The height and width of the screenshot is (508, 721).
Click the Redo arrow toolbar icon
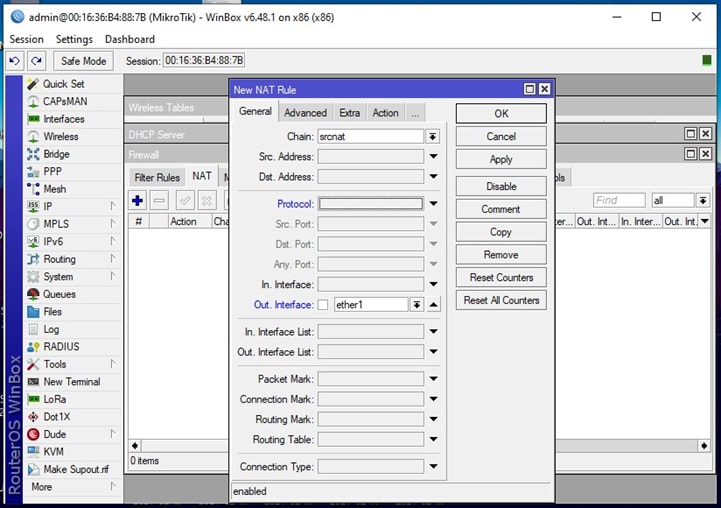coord(37,61)
